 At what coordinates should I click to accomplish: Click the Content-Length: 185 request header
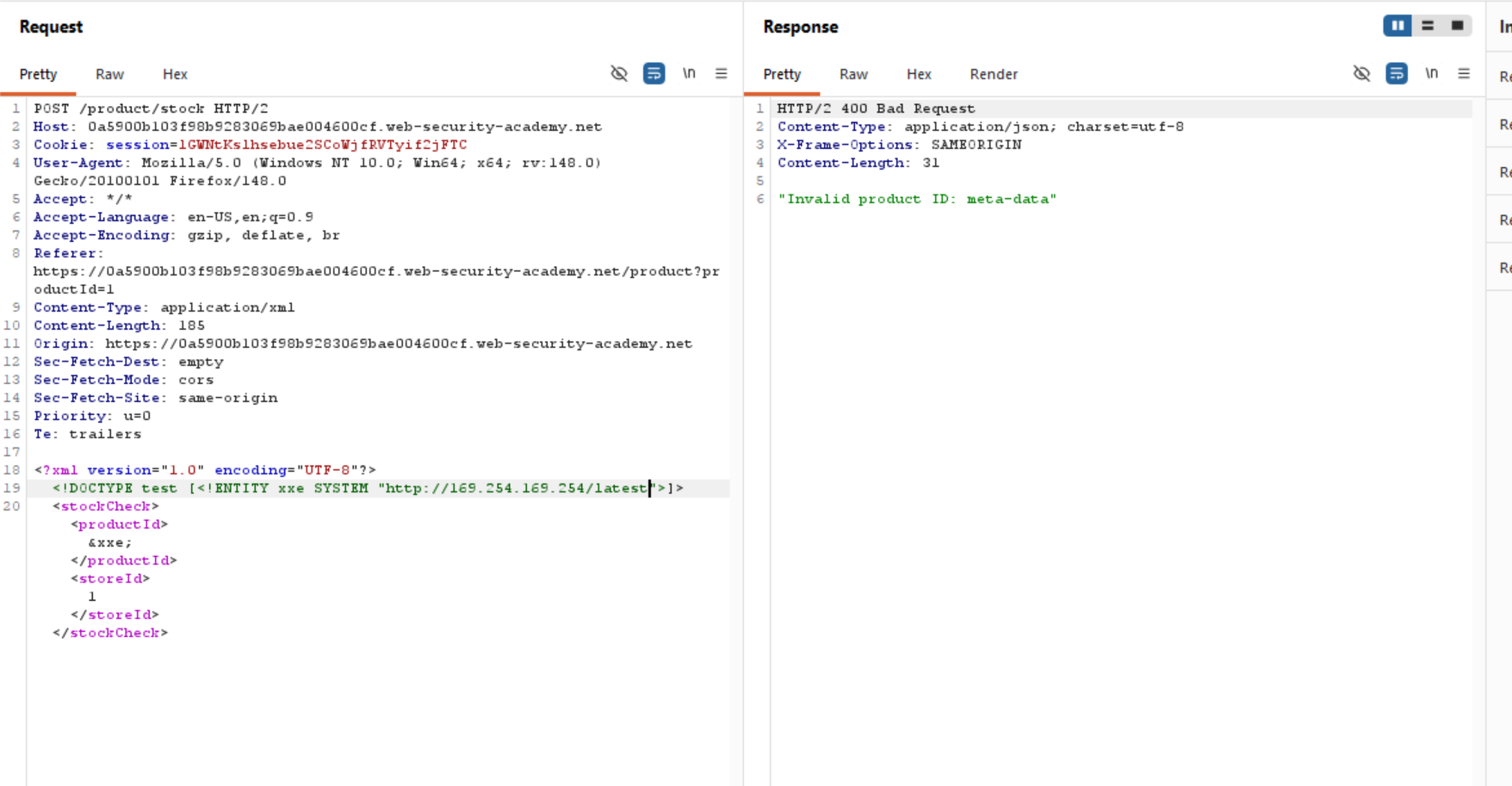119,325
